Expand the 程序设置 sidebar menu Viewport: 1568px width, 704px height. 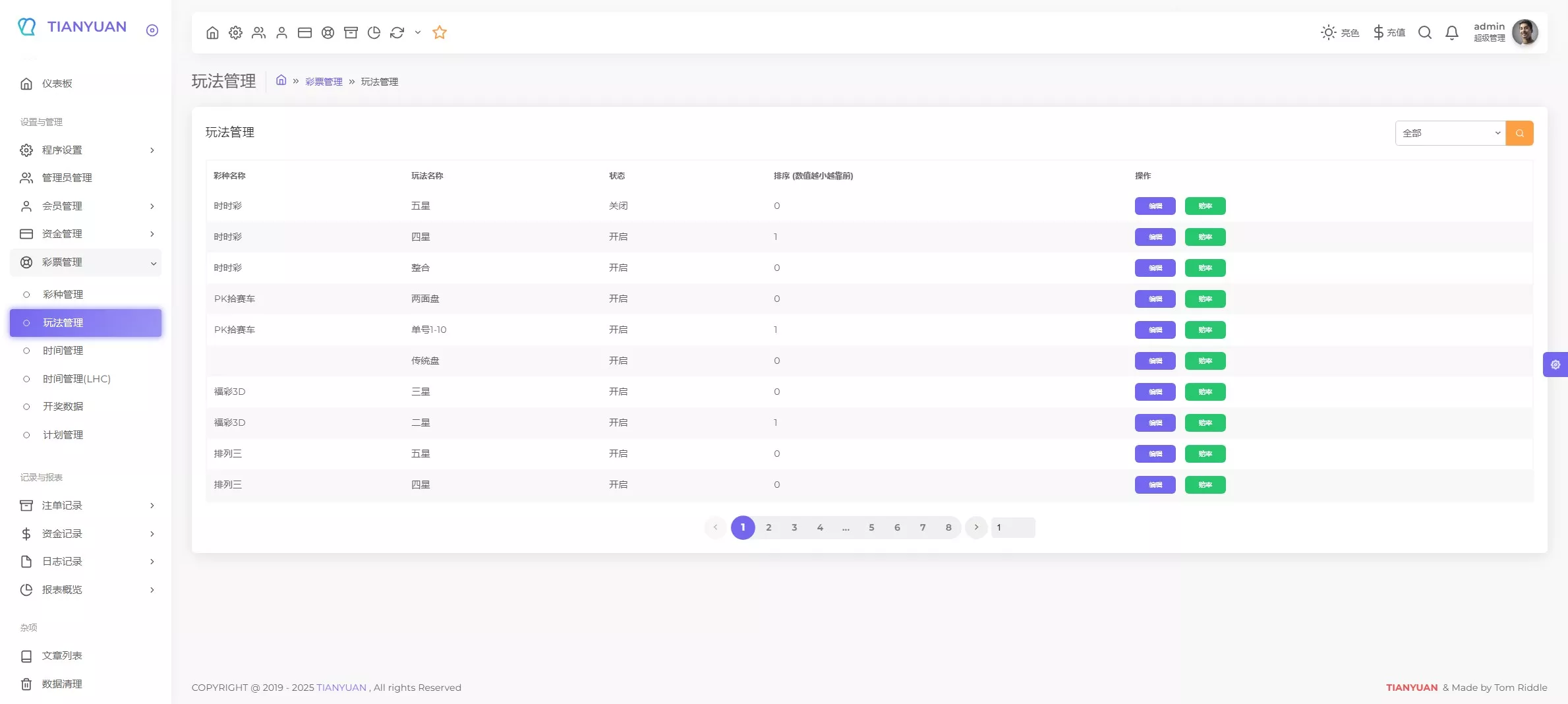tap(86, 150)
